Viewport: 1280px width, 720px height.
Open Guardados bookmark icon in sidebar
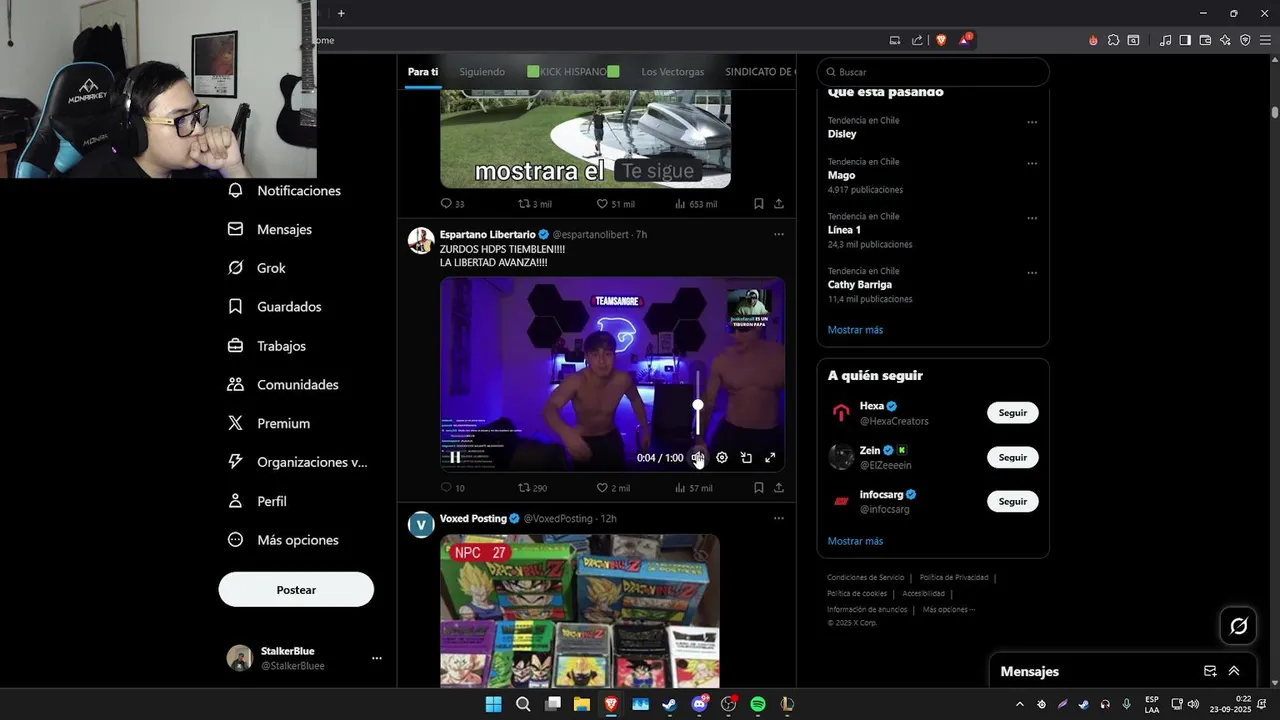(235, 307)
